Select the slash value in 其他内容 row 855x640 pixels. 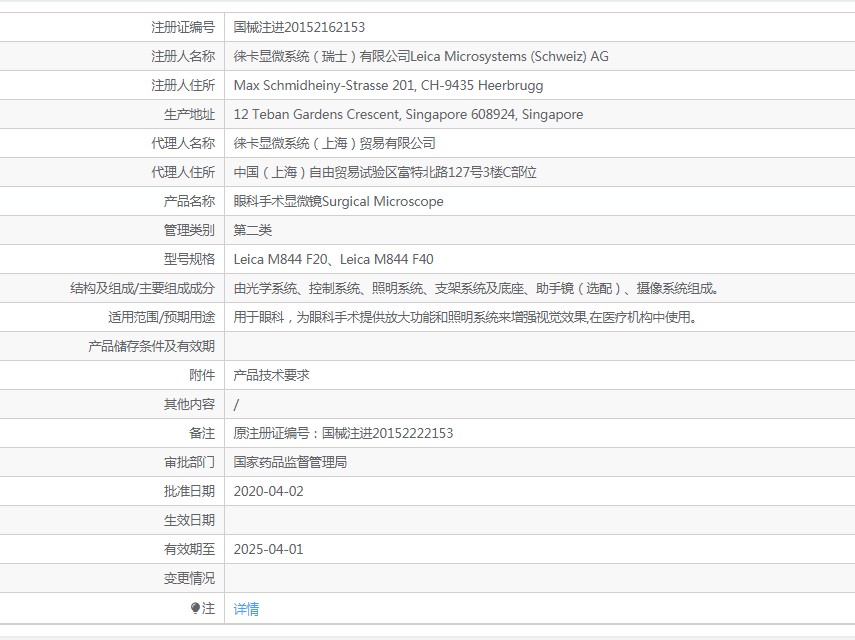click(236, 404)
